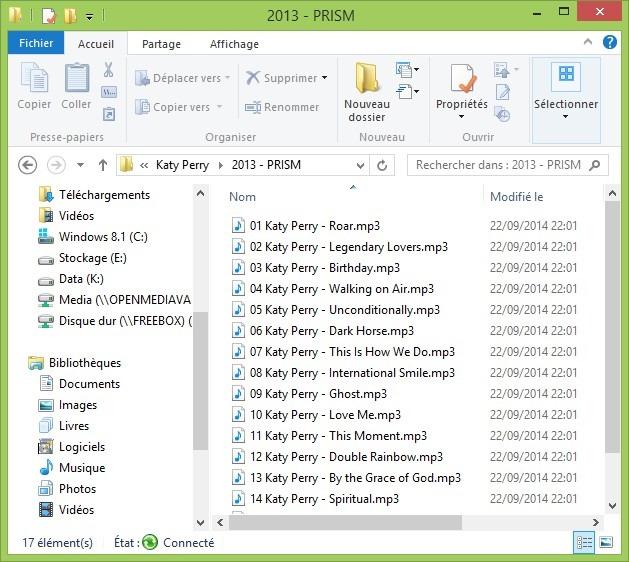Image resolution: width=629 pixels, height=562 pixels.
Task: Select file 01 Katy Perry - Roar.mp3
Action: (306, 225)
